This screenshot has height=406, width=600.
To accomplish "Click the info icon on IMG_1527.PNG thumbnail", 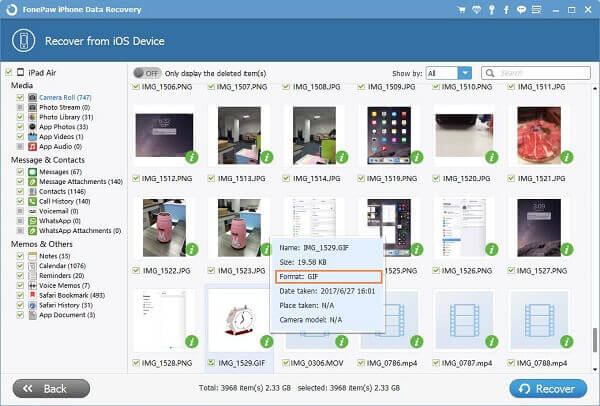I will (567, 249).
